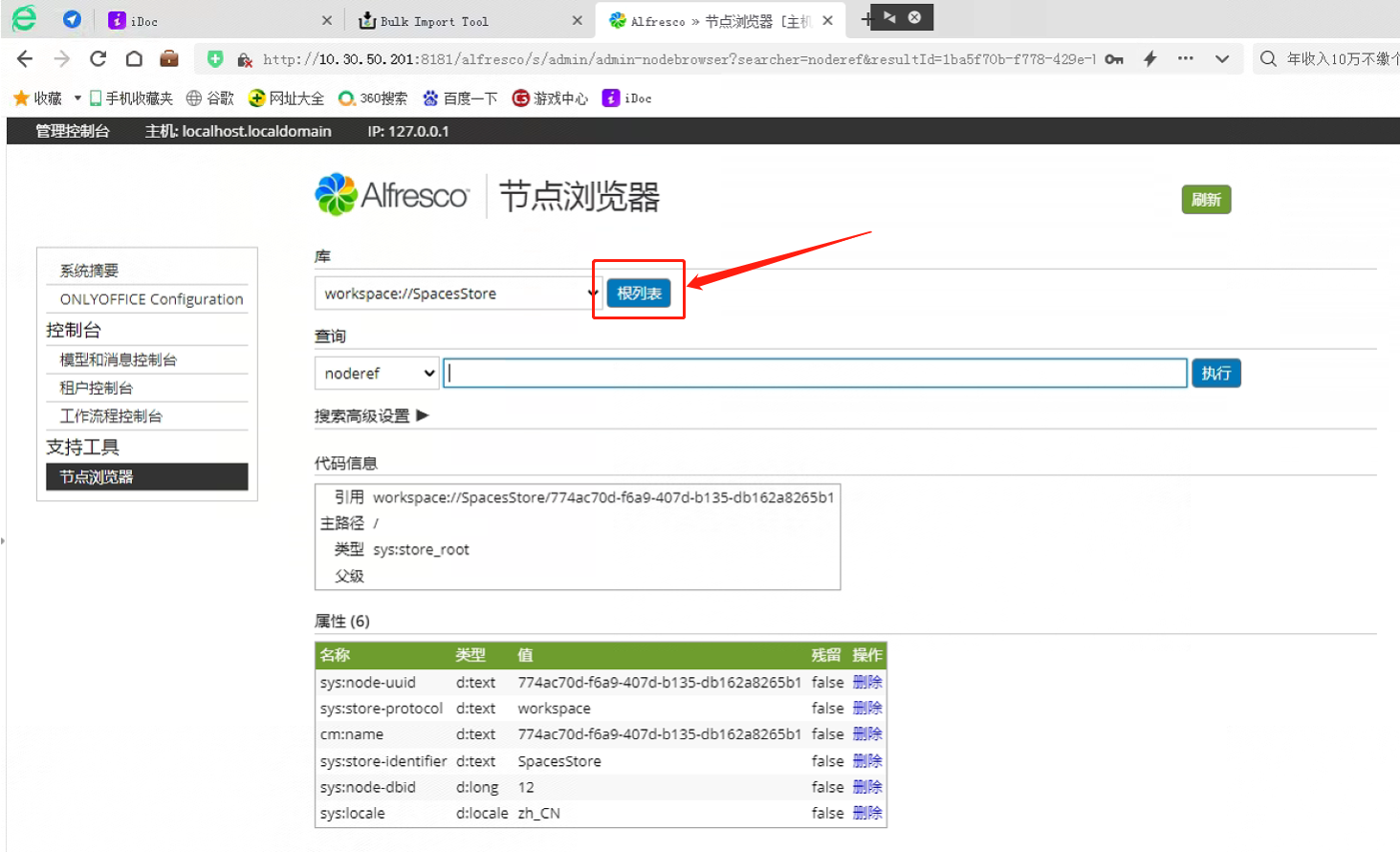The width and height of the screenshot is (1400, 852).
Task: Click the green shield security icon
Action: pyautogui.click(x=215, y=59)
